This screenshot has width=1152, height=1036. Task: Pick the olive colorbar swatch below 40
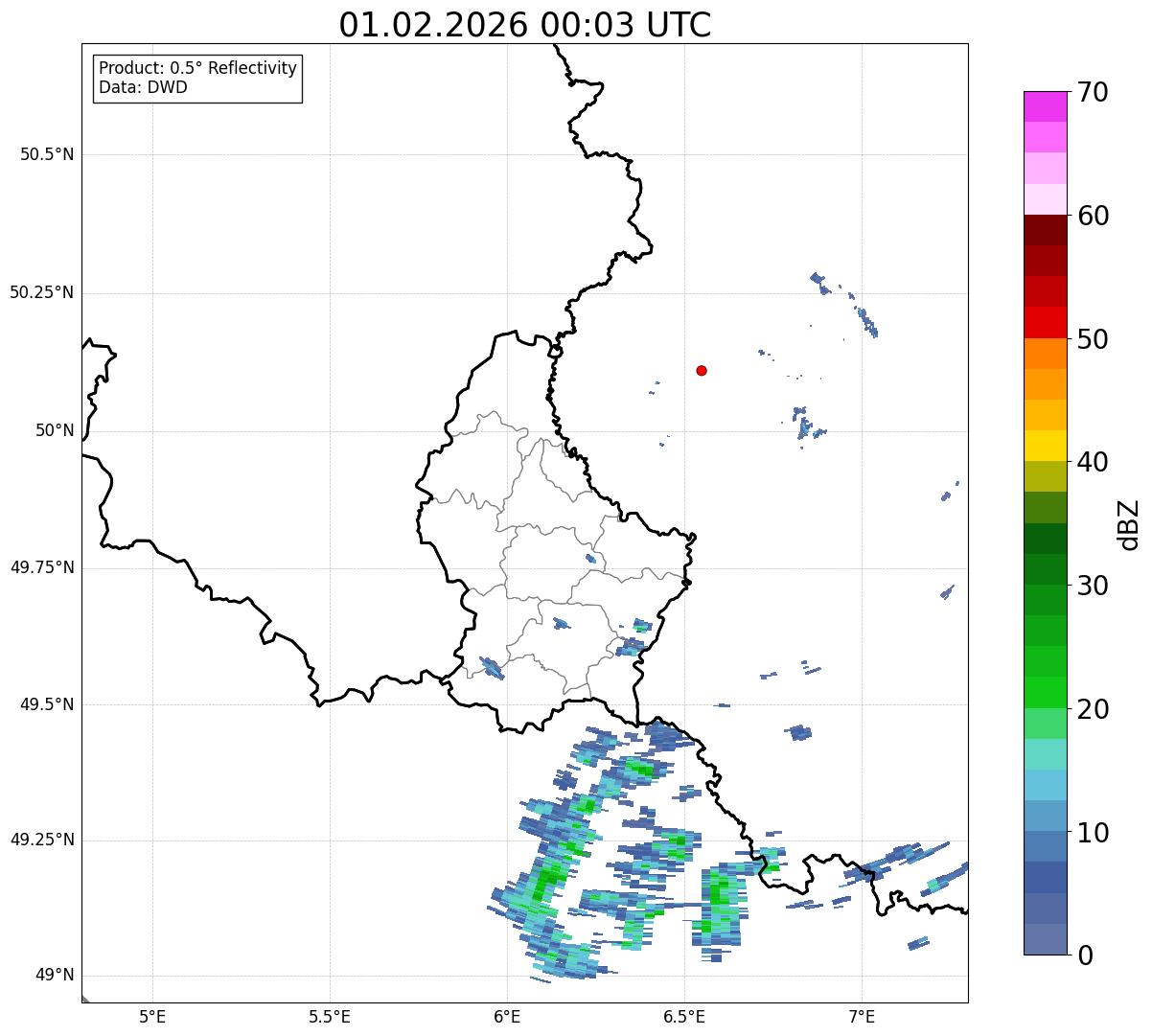(x=1045, y=476)
